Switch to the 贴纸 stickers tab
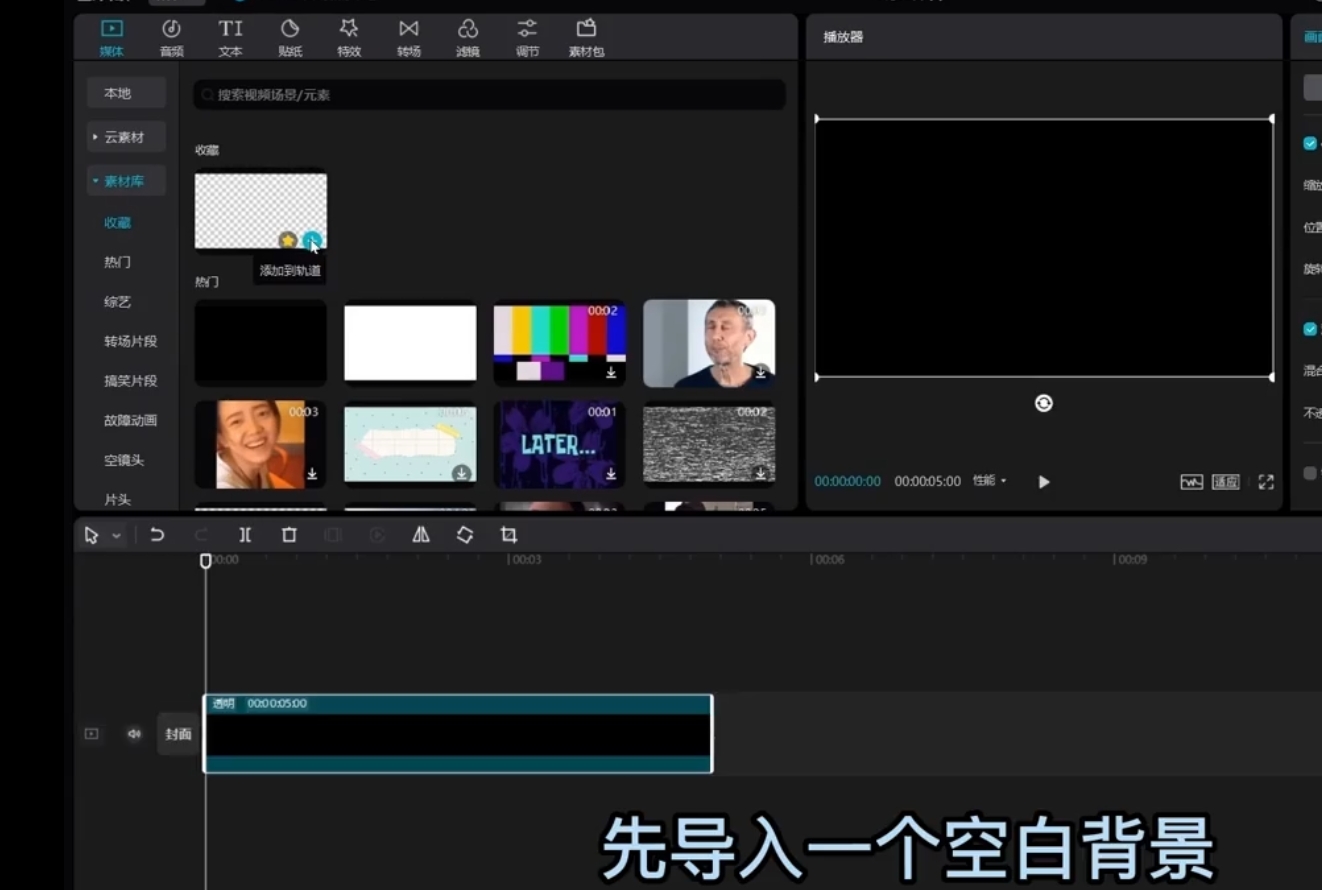1322x890 pixels. click(x=290, y=37)
